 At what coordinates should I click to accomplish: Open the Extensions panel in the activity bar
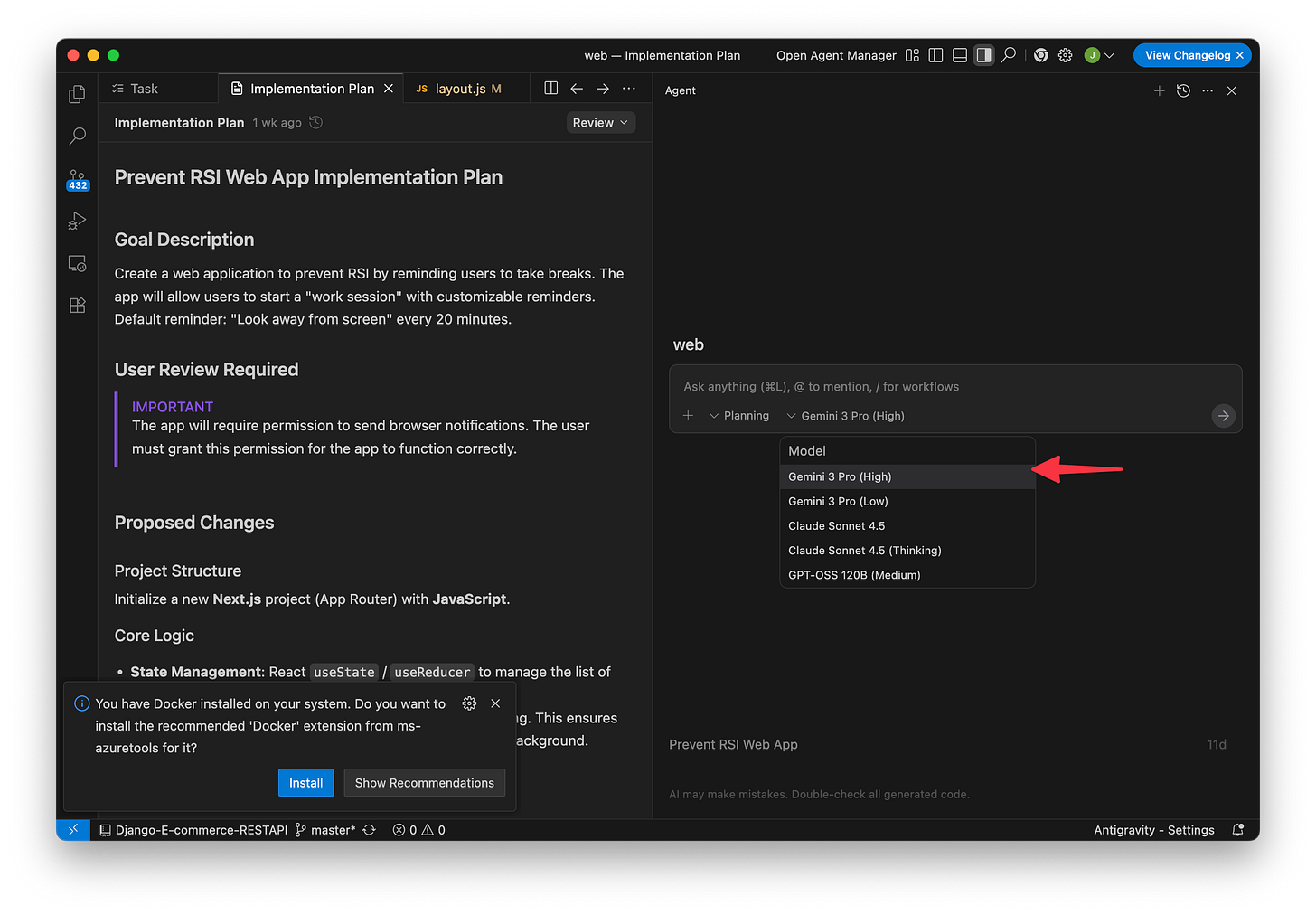[77, 305]
